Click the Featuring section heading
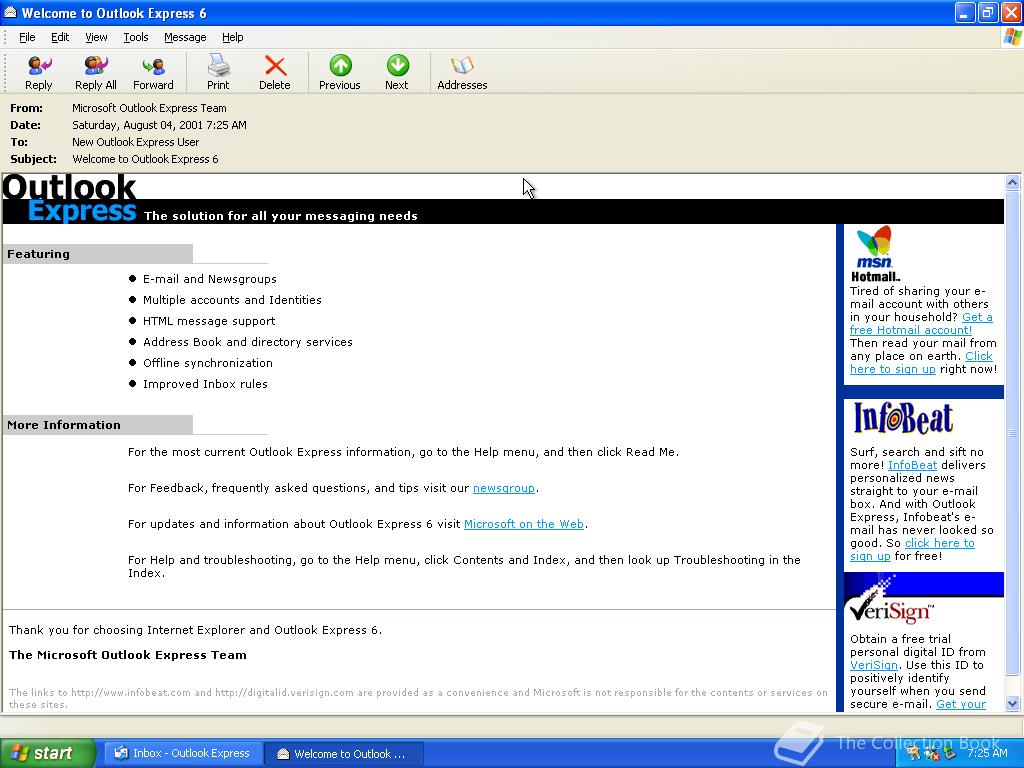 (x=38, y=254)
